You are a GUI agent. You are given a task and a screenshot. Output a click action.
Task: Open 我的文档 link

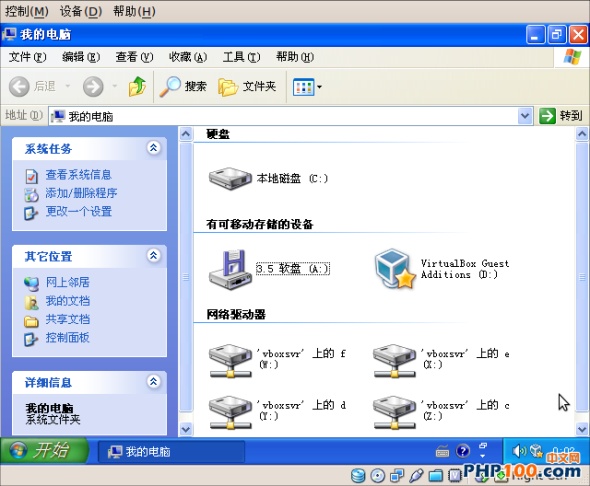67,301
